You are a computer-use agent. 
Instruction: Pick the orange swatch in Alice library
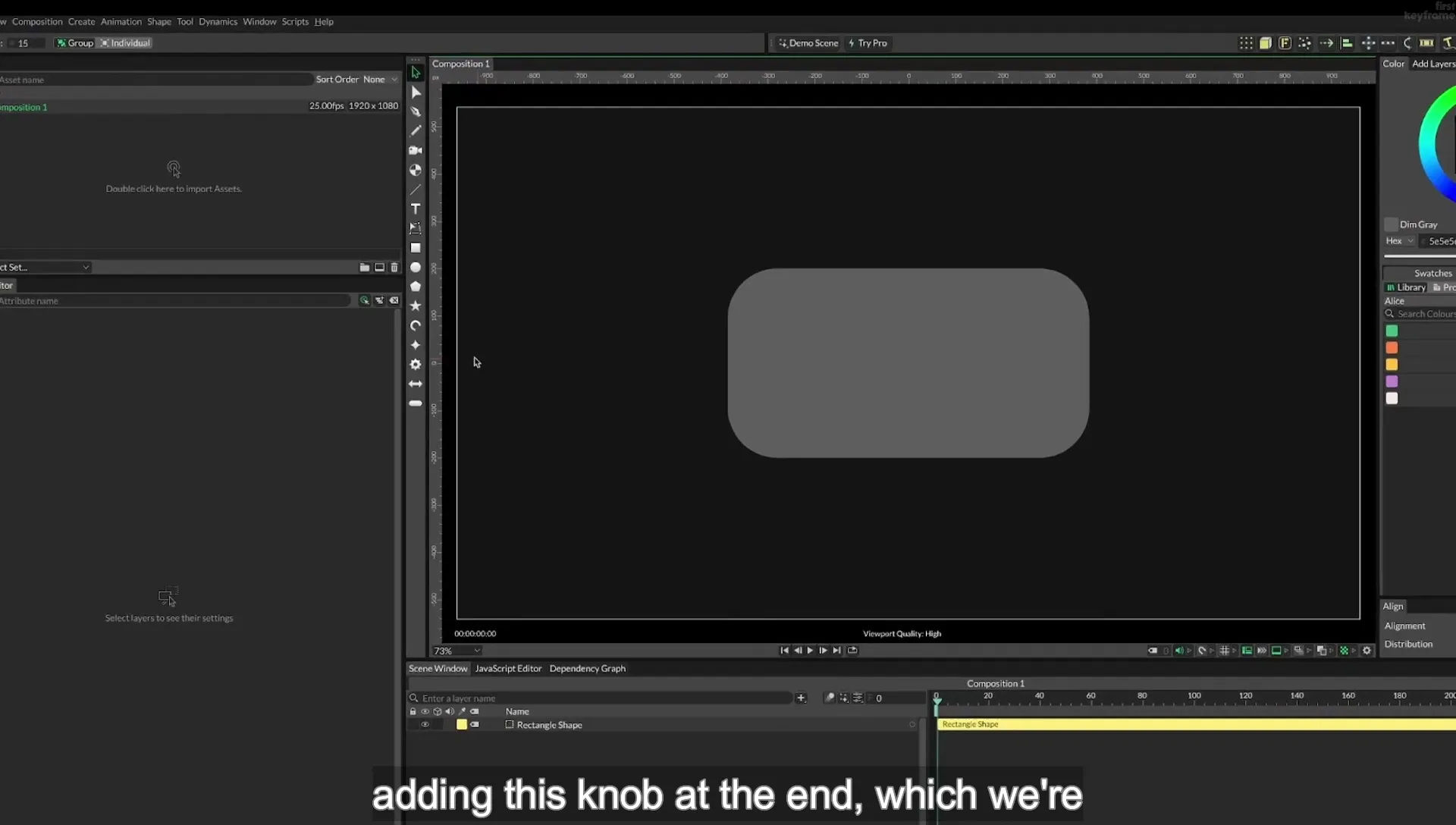click(1392, 348)
